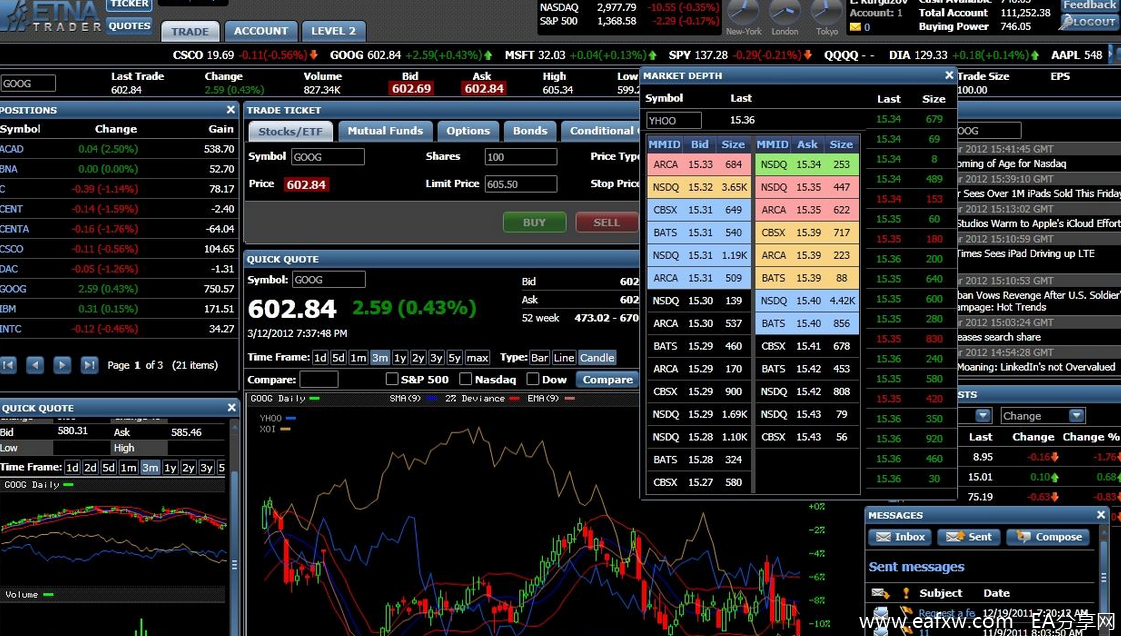Viewport: 1121px width, 636px height.
Task: Switch to the Account tab
Action: (261, 31)
